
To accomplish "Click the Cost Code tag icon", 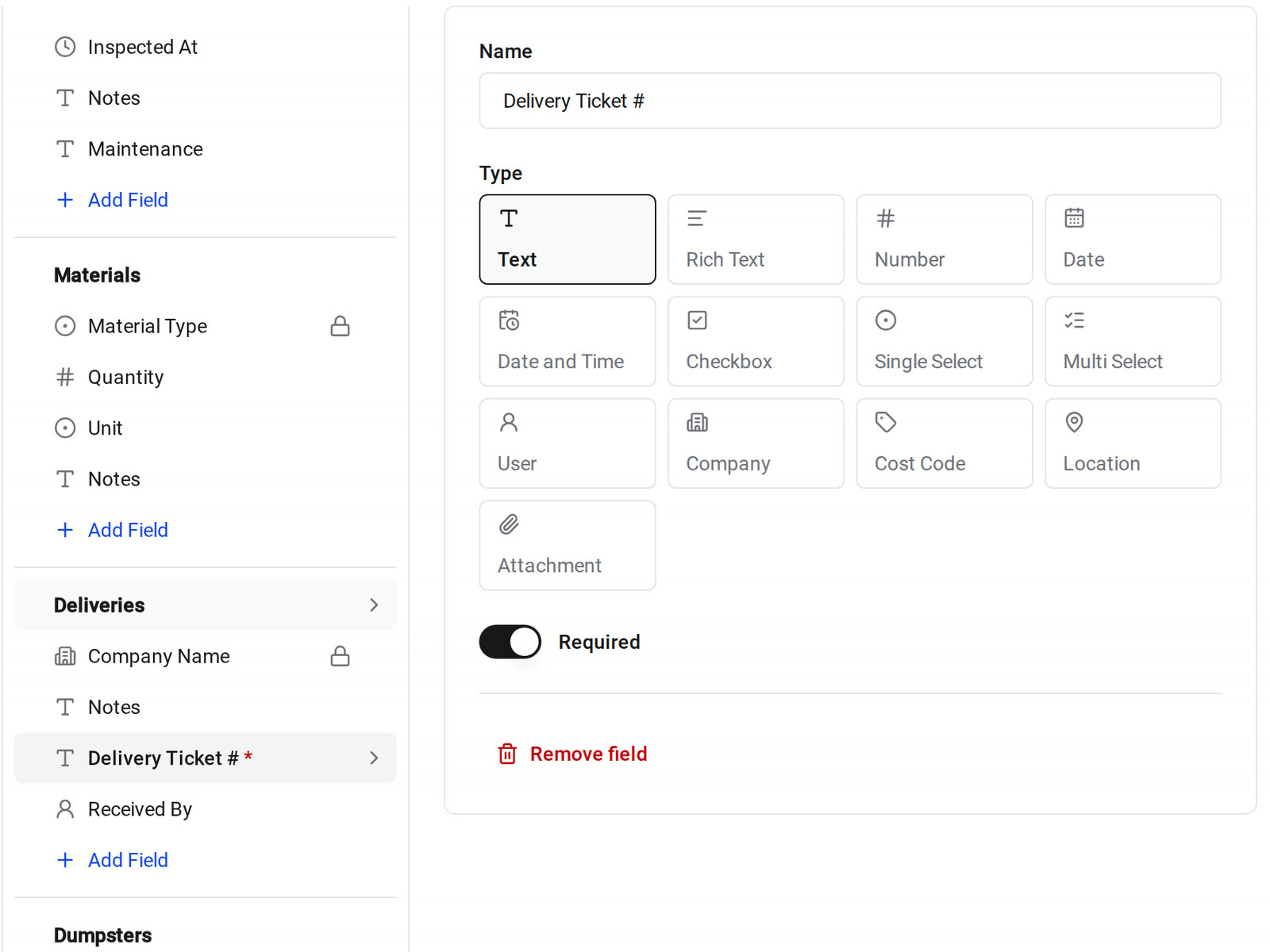I will (886, 422).
